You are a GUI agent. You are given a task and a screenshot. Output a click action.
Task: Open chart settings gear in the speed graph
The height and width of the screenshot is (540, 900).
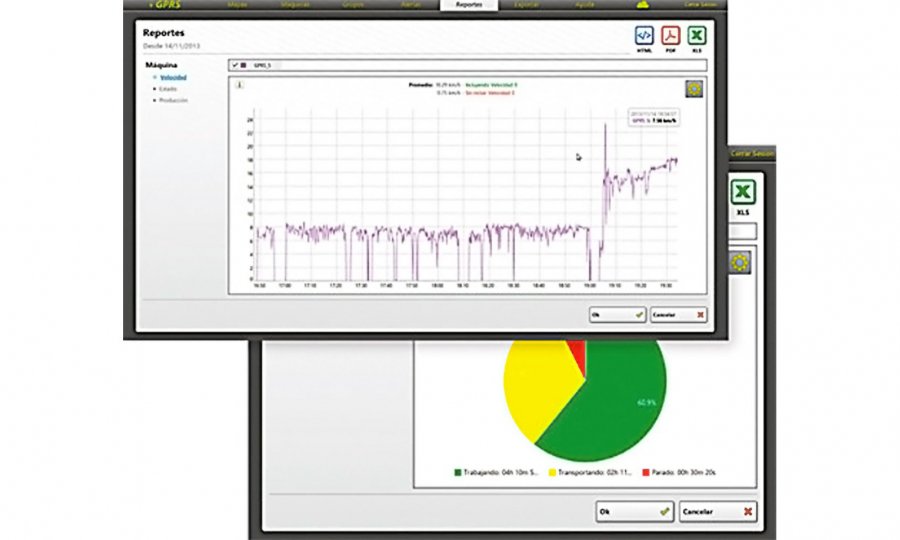[x=694, y=89]
